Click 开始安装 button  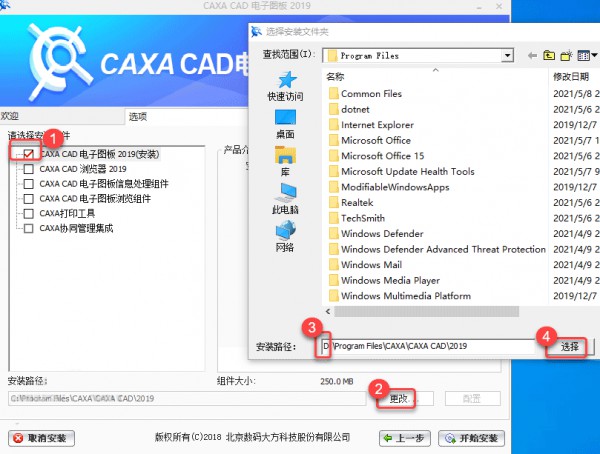(471, 438)
